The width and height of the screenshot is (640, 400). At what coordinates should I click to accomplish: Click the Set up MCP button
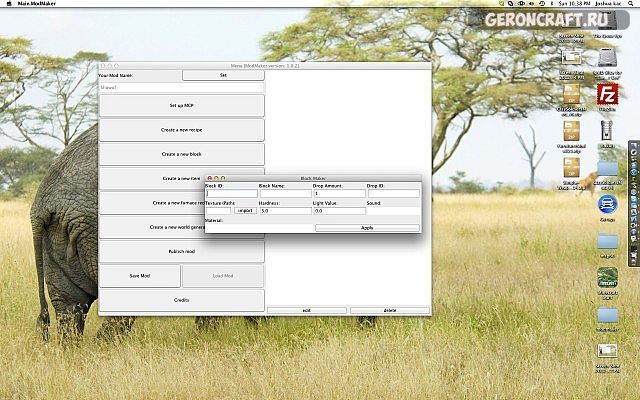(x=182, y=105)
